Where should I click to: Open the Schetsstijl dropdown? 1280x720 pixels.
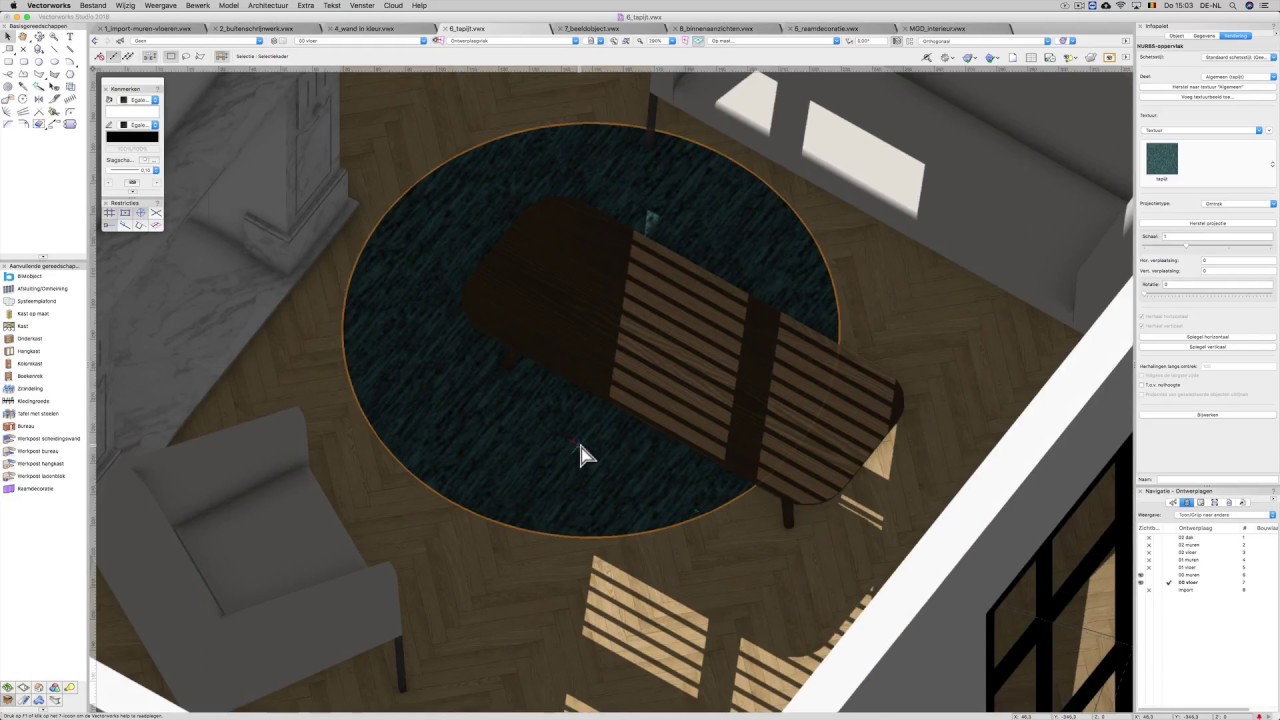pyautogui.click(x=1239, y=57)
